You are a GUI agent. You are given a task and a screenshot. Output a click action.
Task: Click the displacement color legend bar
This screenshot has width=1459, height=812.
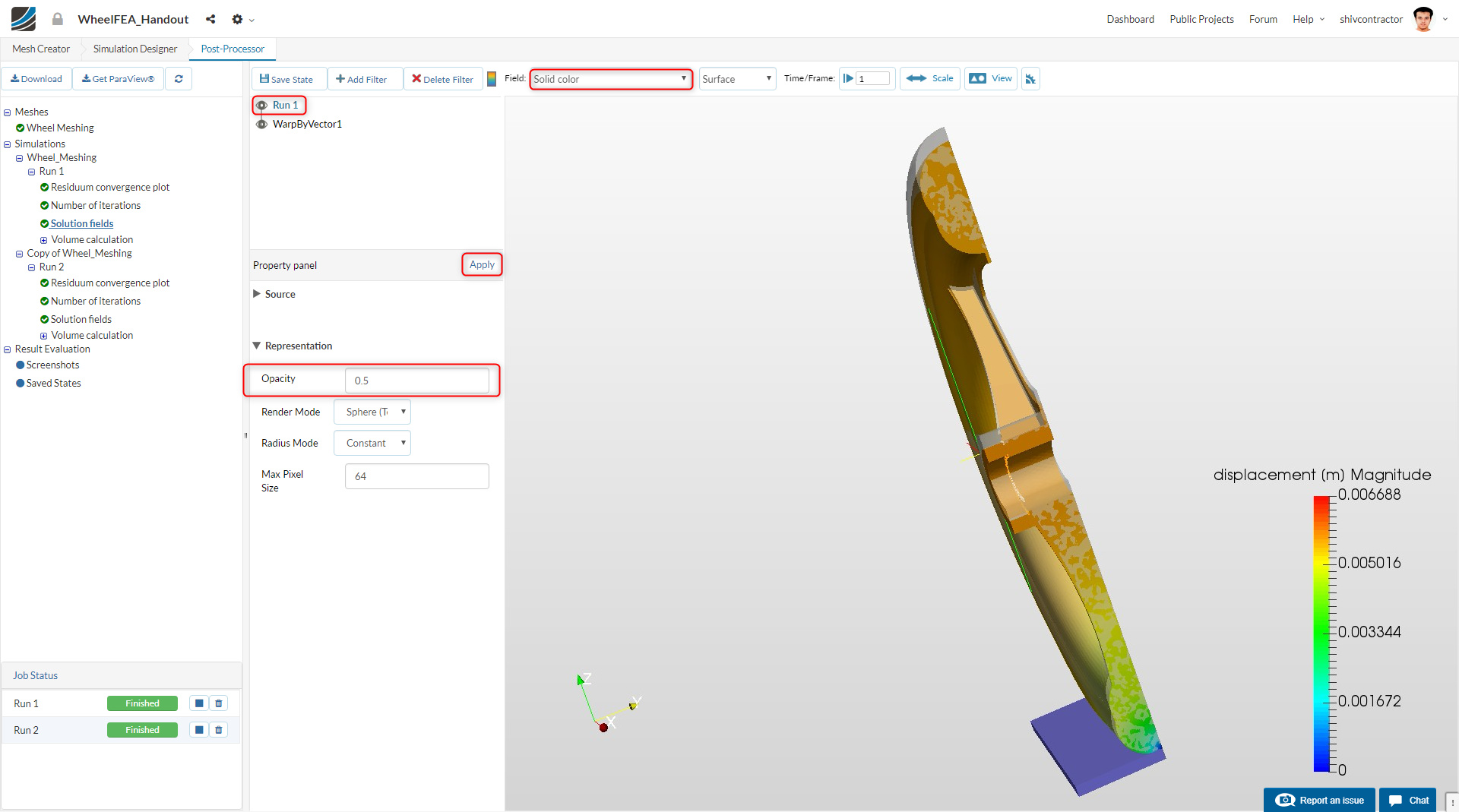[1322, 633]
